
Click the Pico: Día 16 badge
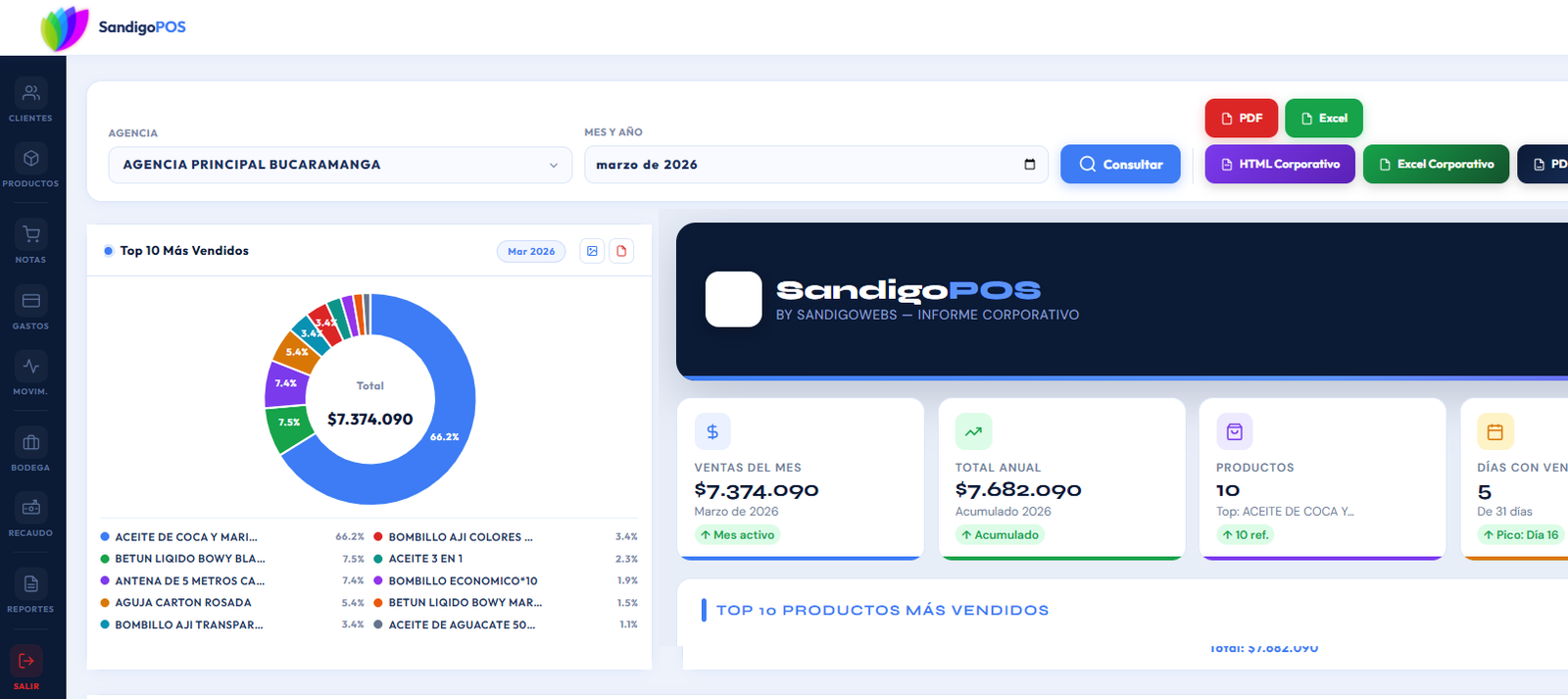1520,535
